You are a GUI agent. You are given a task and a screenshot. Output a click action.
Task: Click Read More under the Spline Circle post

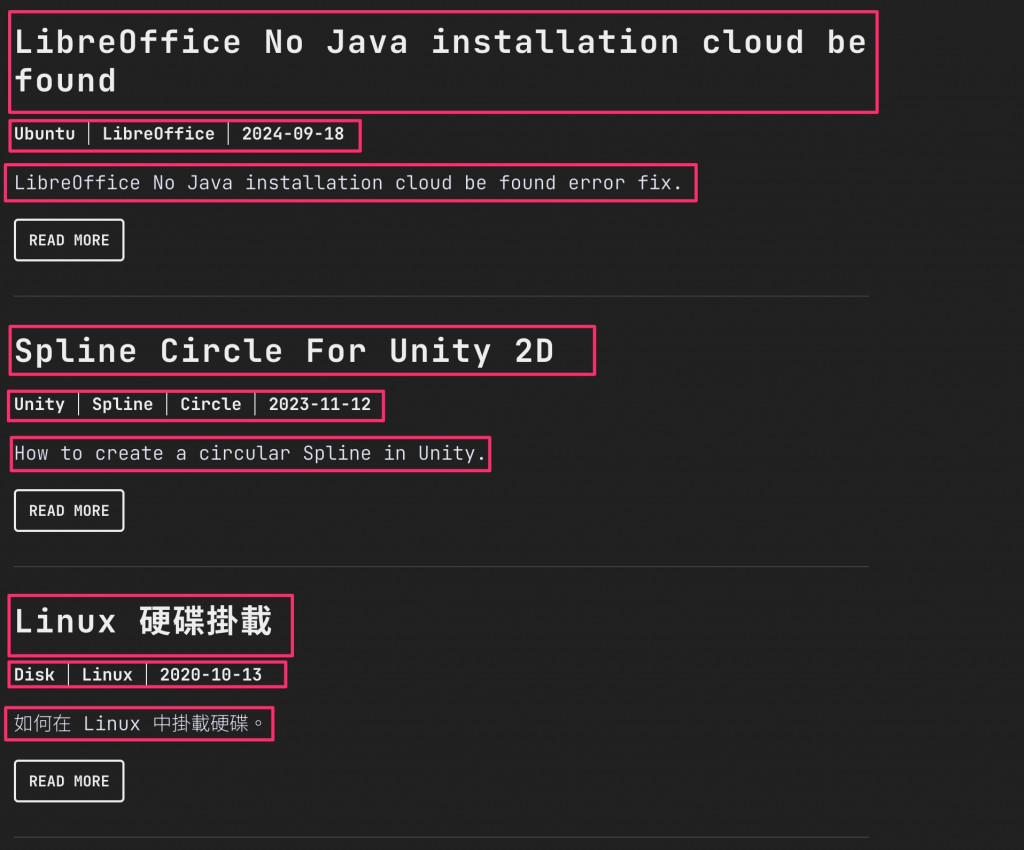[x=69, y=511]
